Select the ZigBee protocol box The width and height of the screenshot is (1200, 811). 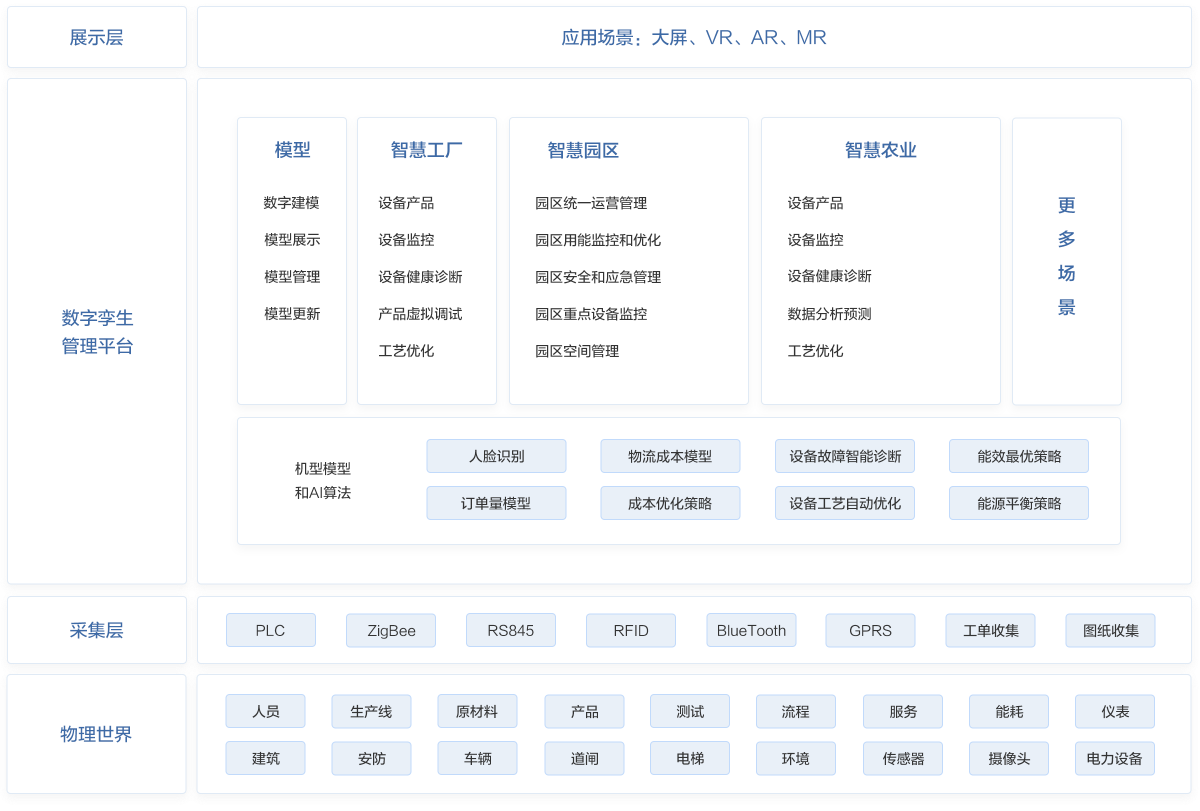click(390, 630)
